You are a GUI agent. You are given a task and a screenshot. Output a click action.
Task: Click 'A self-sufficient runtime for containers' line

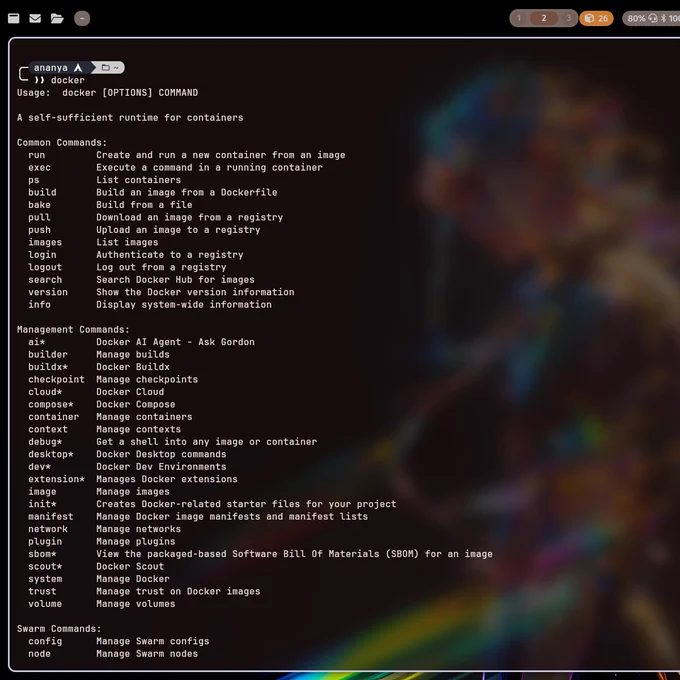(x=130, y=118)
